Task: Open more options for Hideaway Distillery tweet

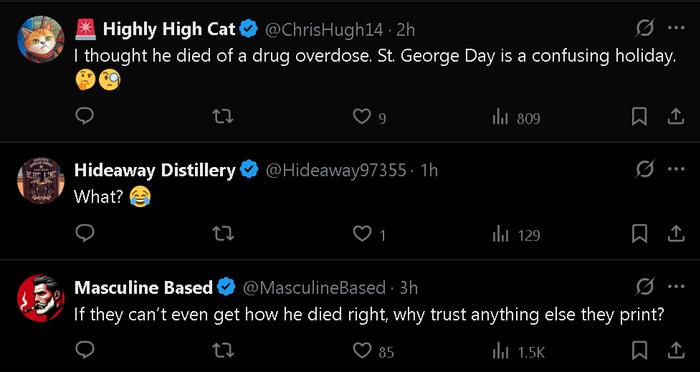Action: click(676, 169)
